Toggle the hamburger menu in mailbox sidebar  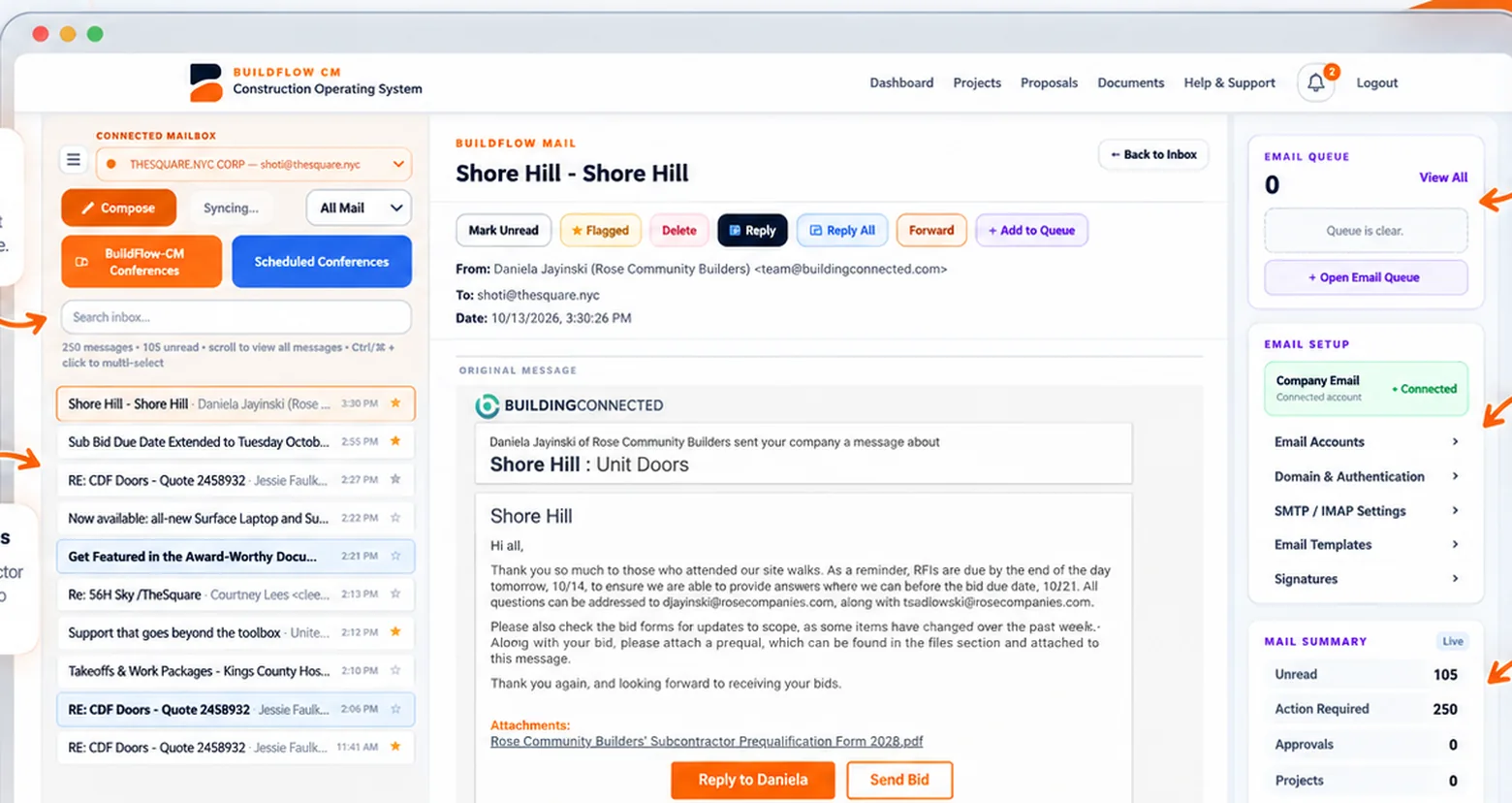(73, 159)
